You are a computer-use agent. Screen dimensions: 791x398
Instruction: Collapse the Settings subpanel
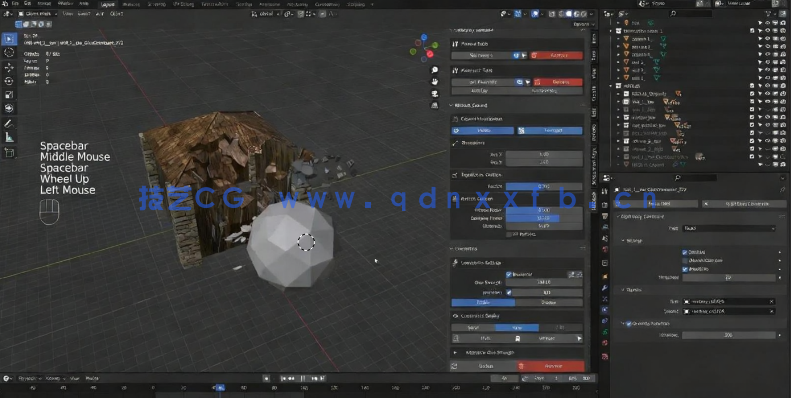pos(623,241)
